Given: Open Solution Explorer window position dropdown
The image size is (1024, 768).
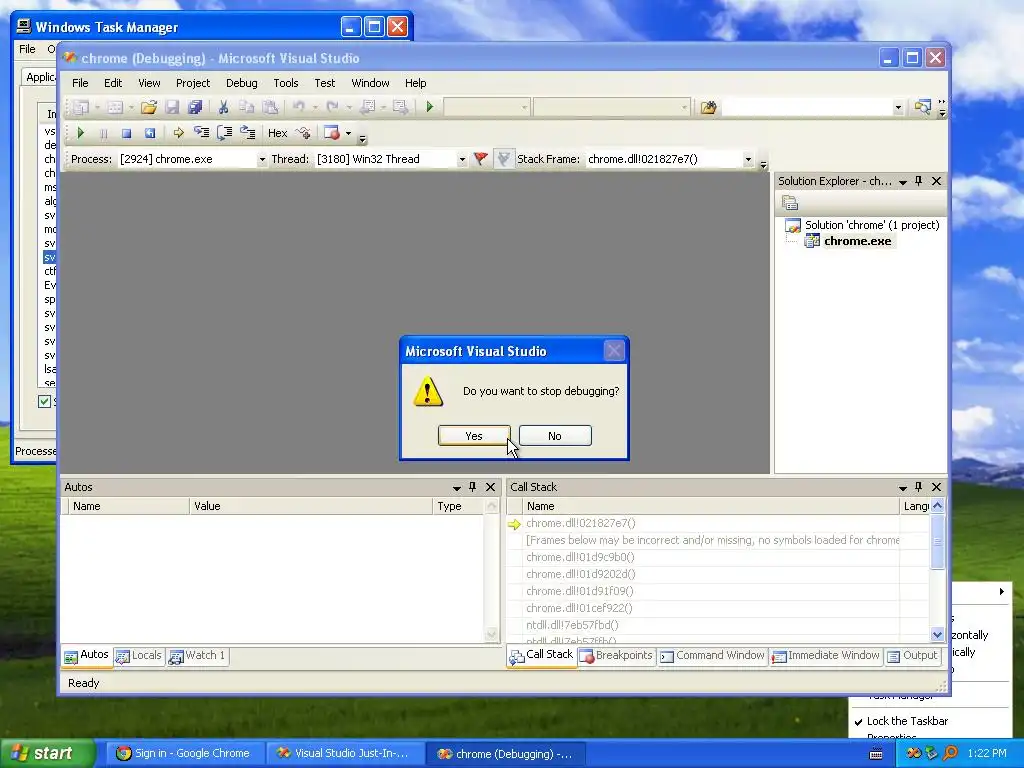Looking at the screenshot, I should (x=903, y=182).
